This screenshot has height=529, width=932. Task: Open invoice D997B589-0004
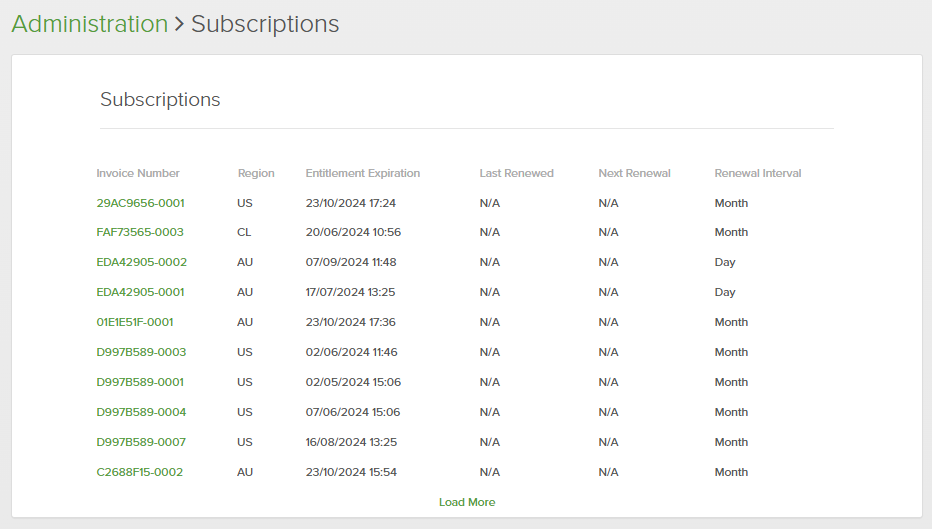point(141,412)
